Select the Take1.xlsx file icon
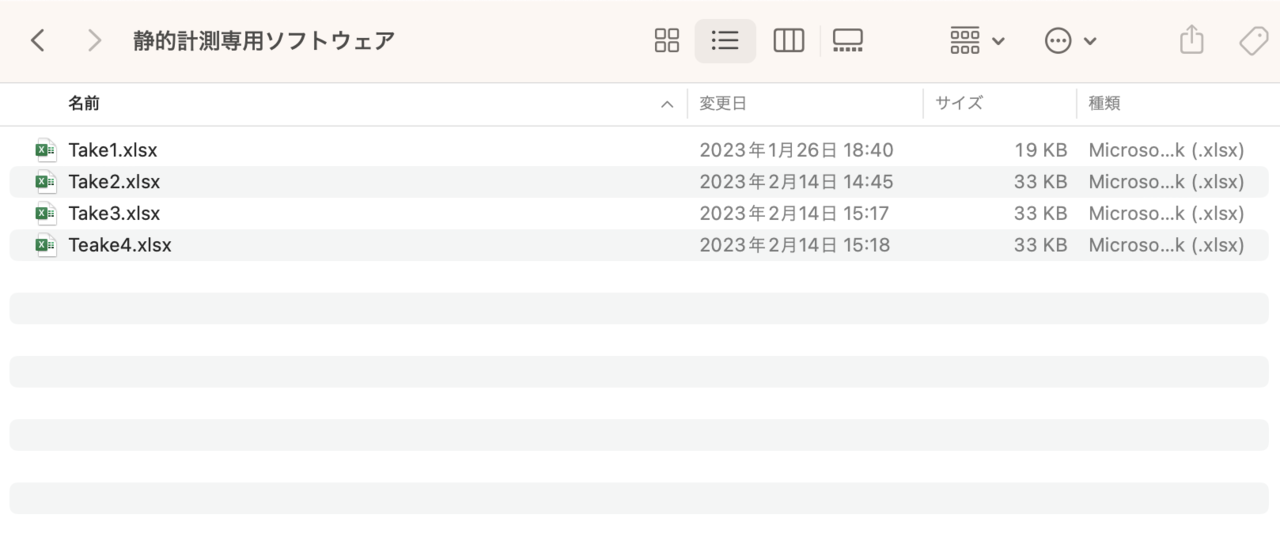1280x541 pixels. (x=46, y=150)
